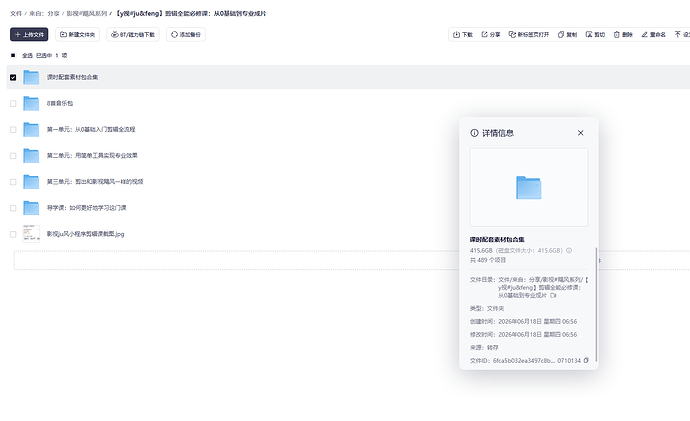Check the 导学课 folder checkbox

point(13,208)
